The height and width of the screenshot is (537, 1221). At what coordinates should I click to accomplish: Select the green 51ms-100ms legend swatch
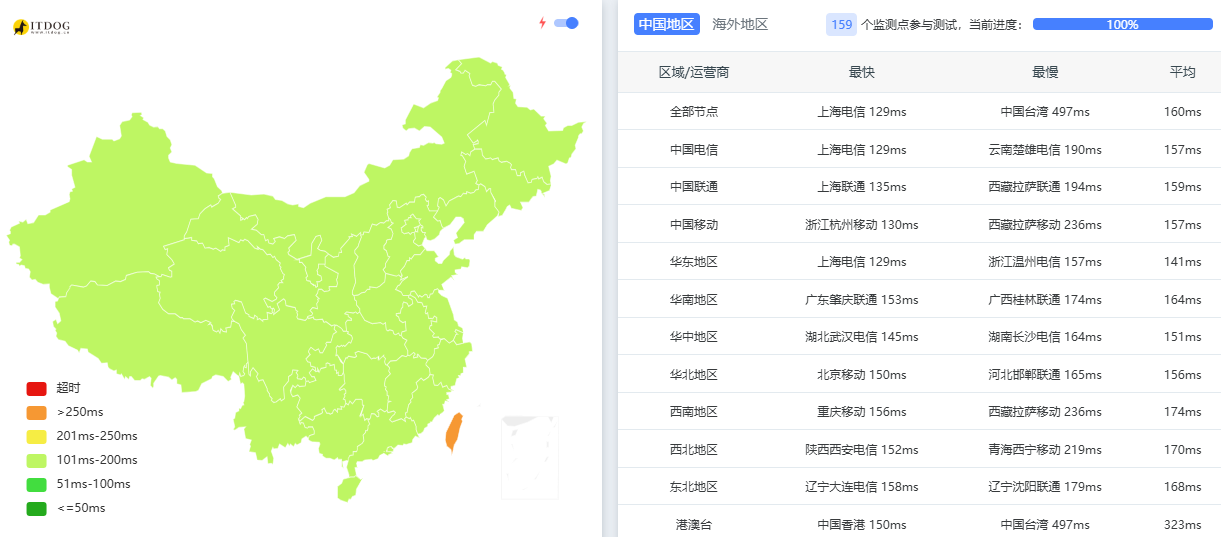tap(37, 484)
